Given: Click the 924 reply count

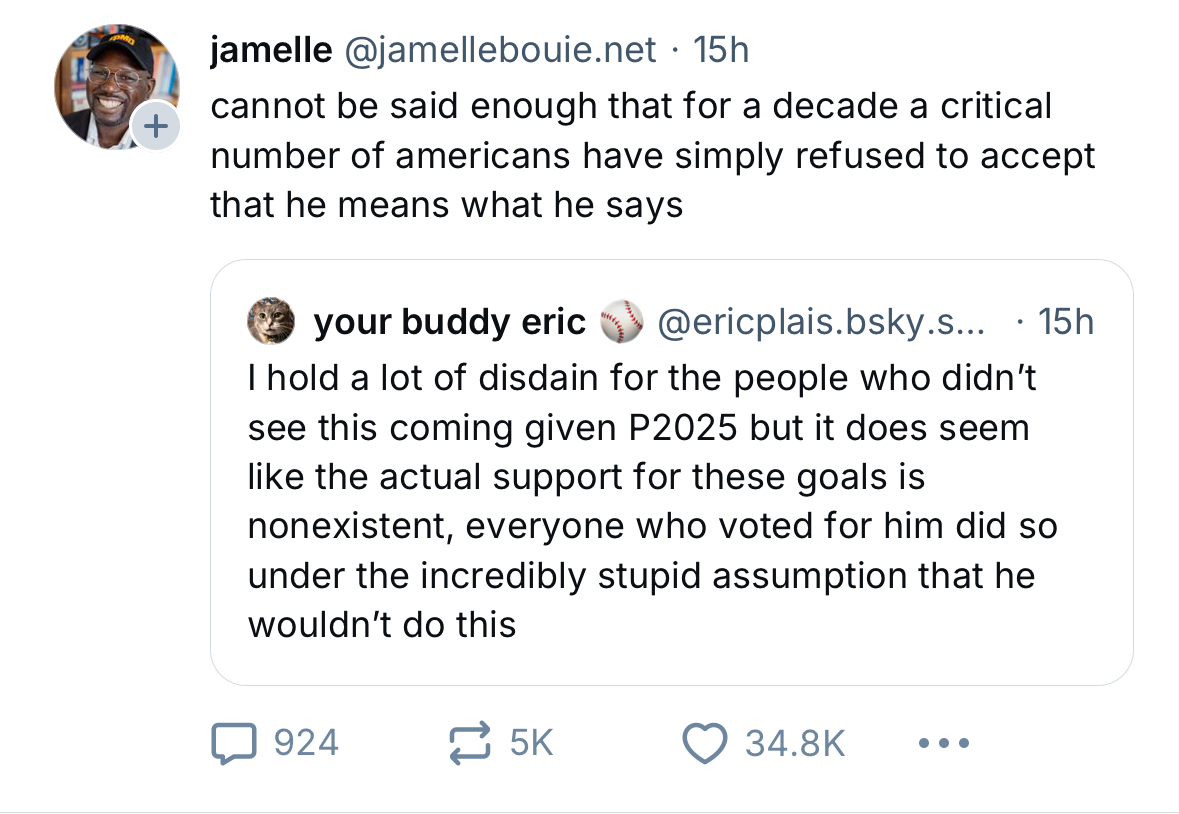Looking at the screenshot, I should 306,743.
